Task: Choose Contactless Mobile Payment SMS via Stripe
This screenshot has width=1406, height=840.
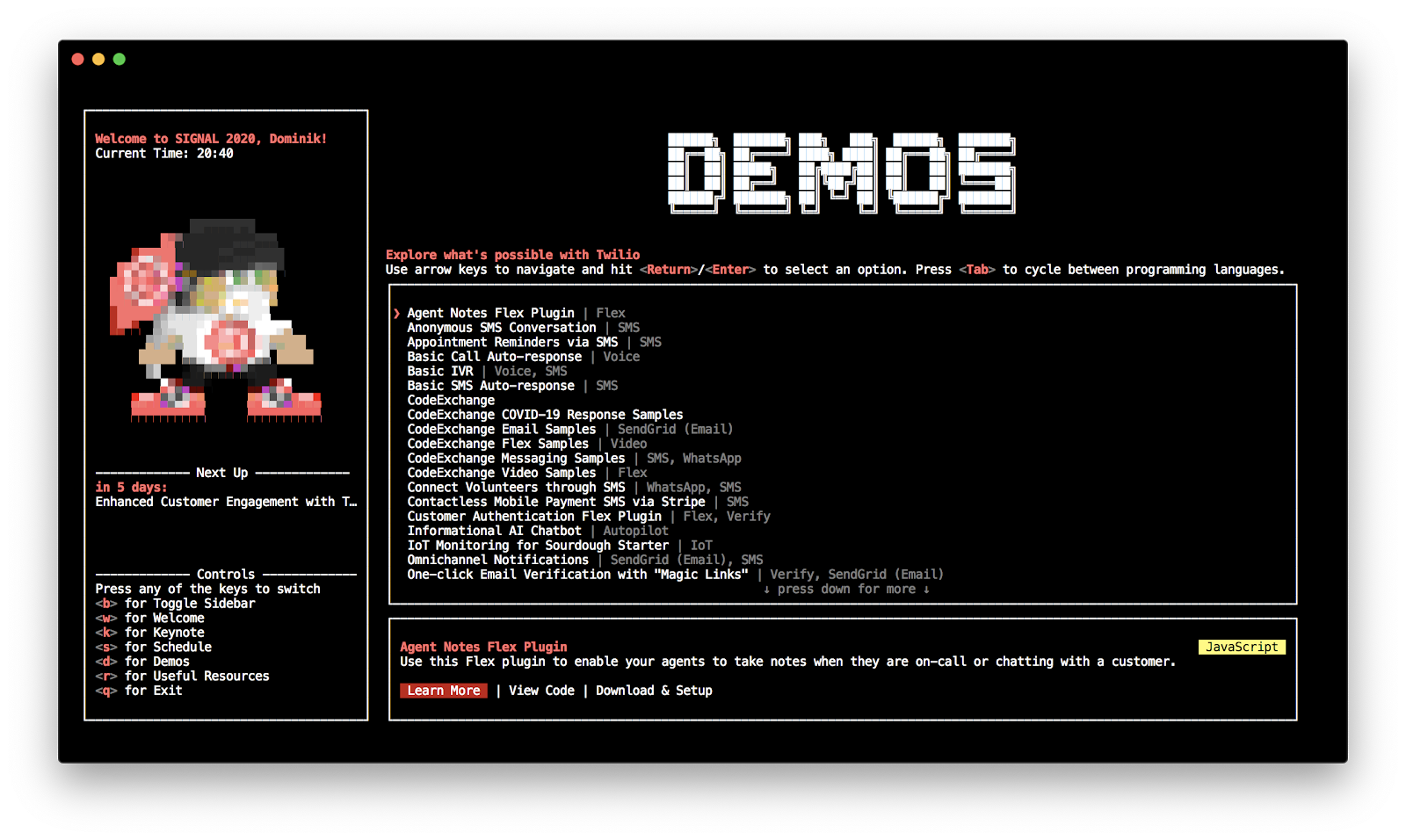Action: tap(577, 502)
